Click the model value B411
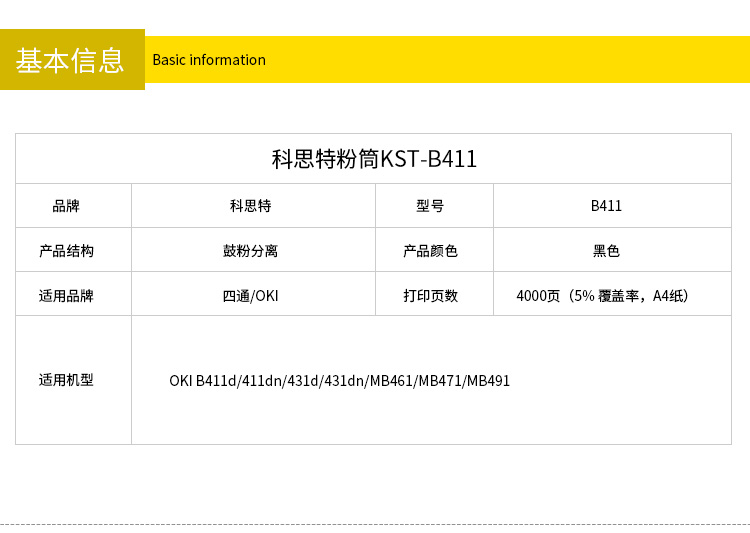Screen dimensions: 750x533 (606, 206)
